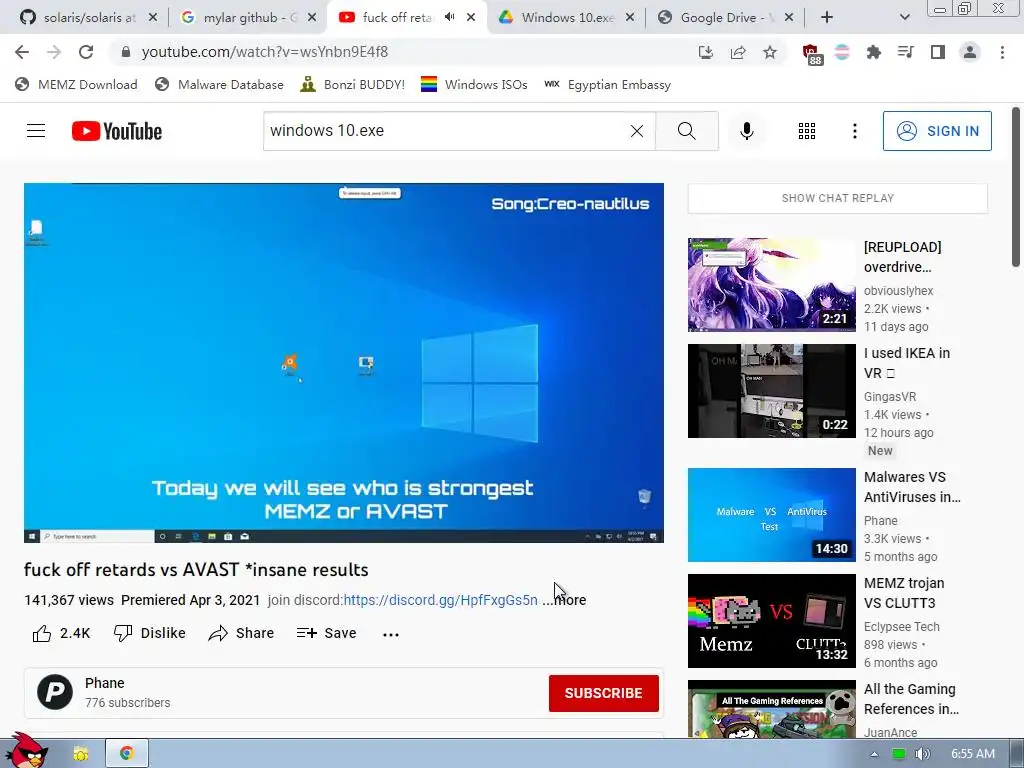This screenshot has height=768, width=1024.
Task: Click the video player to pause
Action: (344, 362)
